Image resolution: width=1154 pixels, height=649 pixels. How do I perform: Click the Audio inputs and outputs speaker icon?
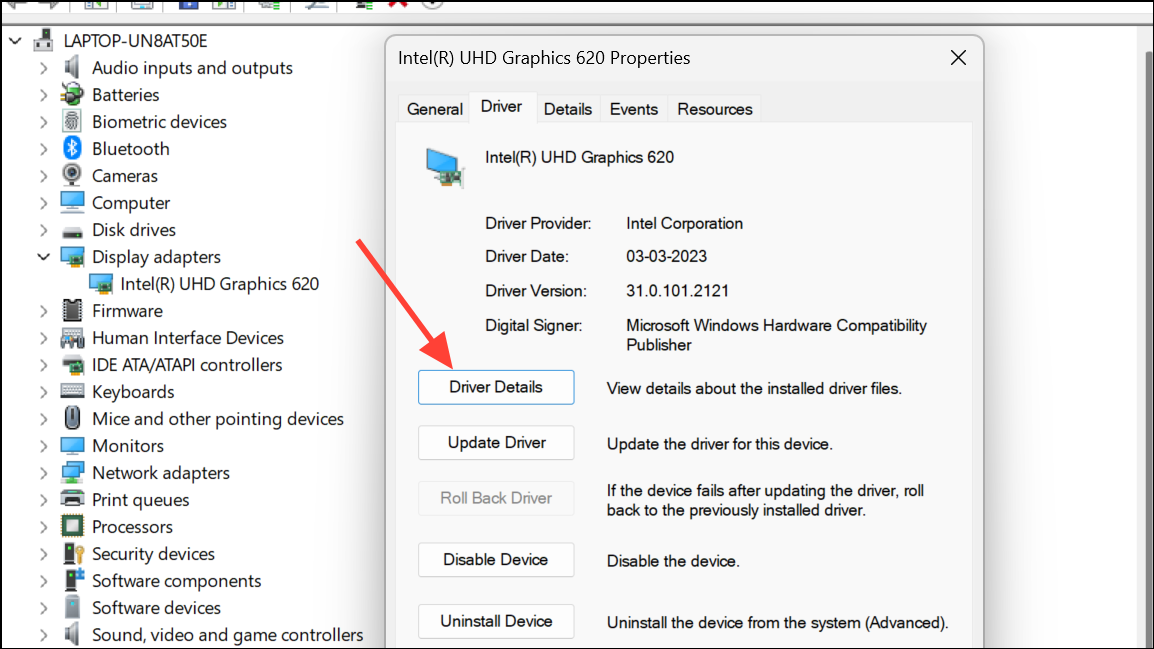[x=72, y=68]
